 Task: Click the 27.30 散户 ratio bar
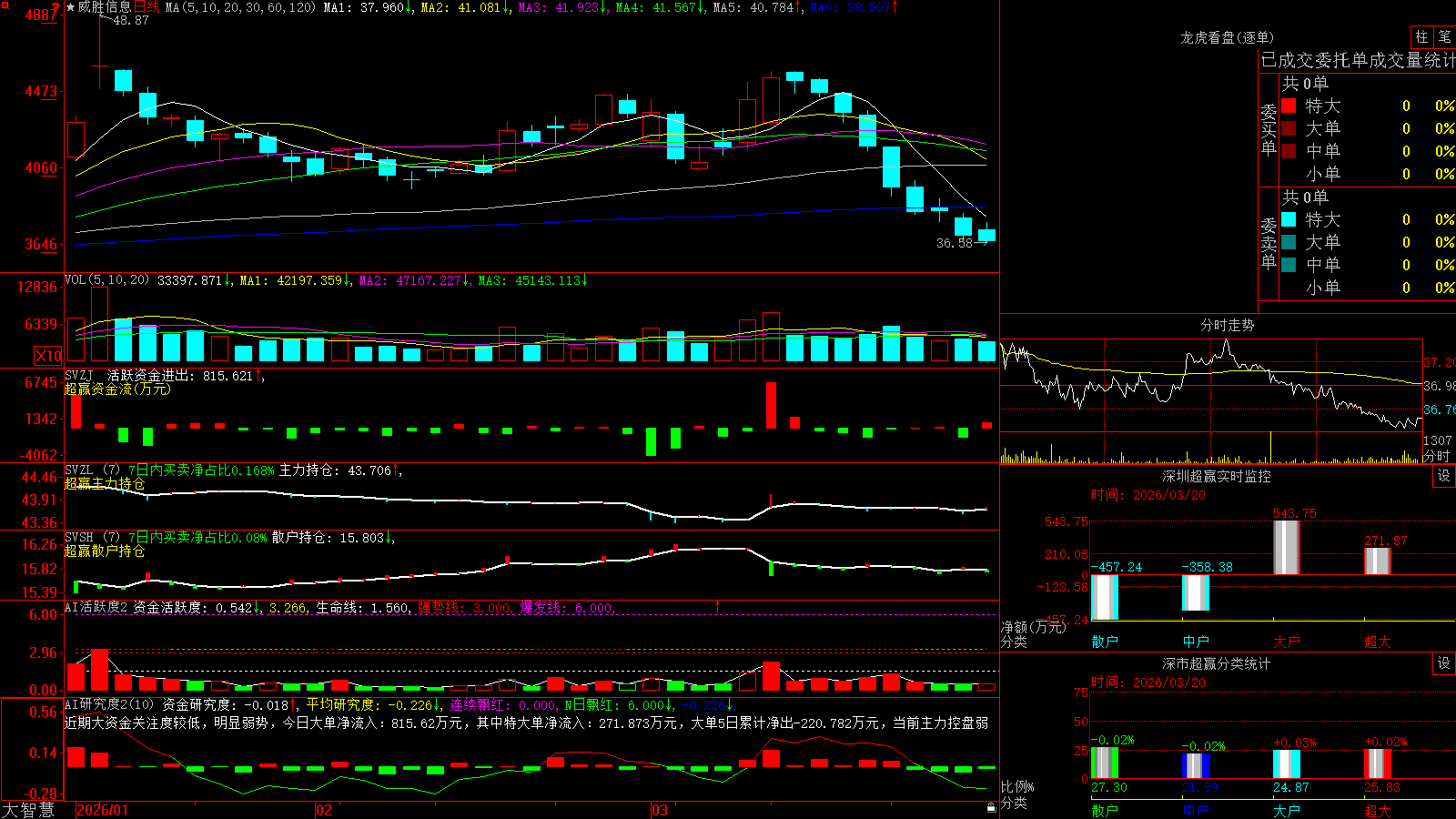click(x=1104, y=763)
